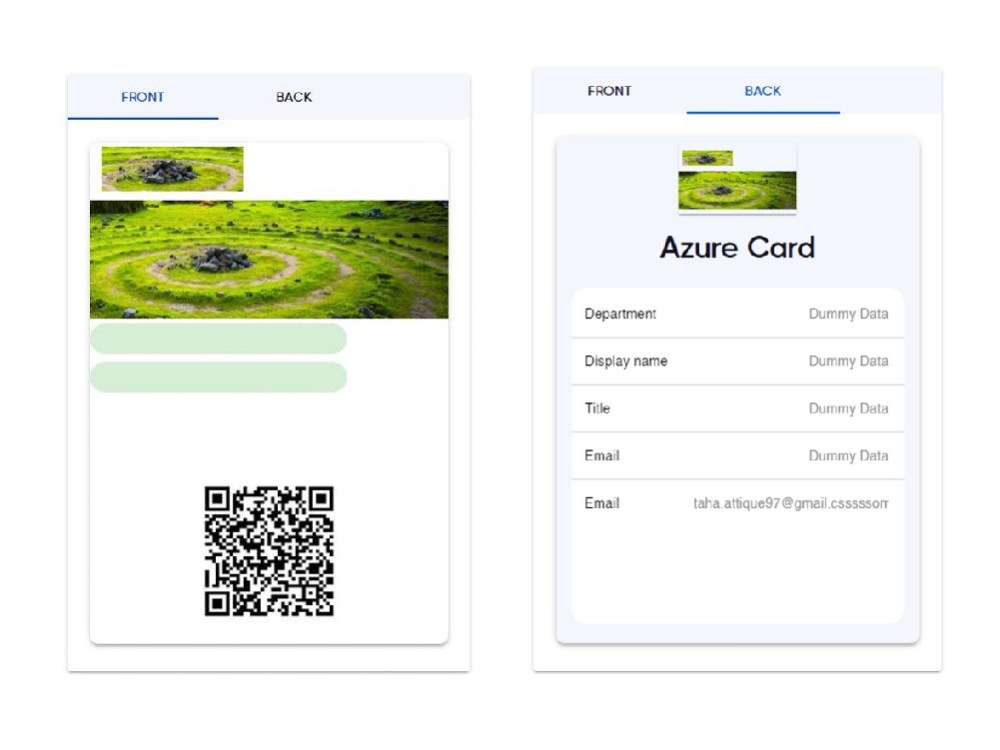The height and width of the screenshot is (750, 1000).
Task: Click the Email label with the Dummy Data value
Action: 602,455
